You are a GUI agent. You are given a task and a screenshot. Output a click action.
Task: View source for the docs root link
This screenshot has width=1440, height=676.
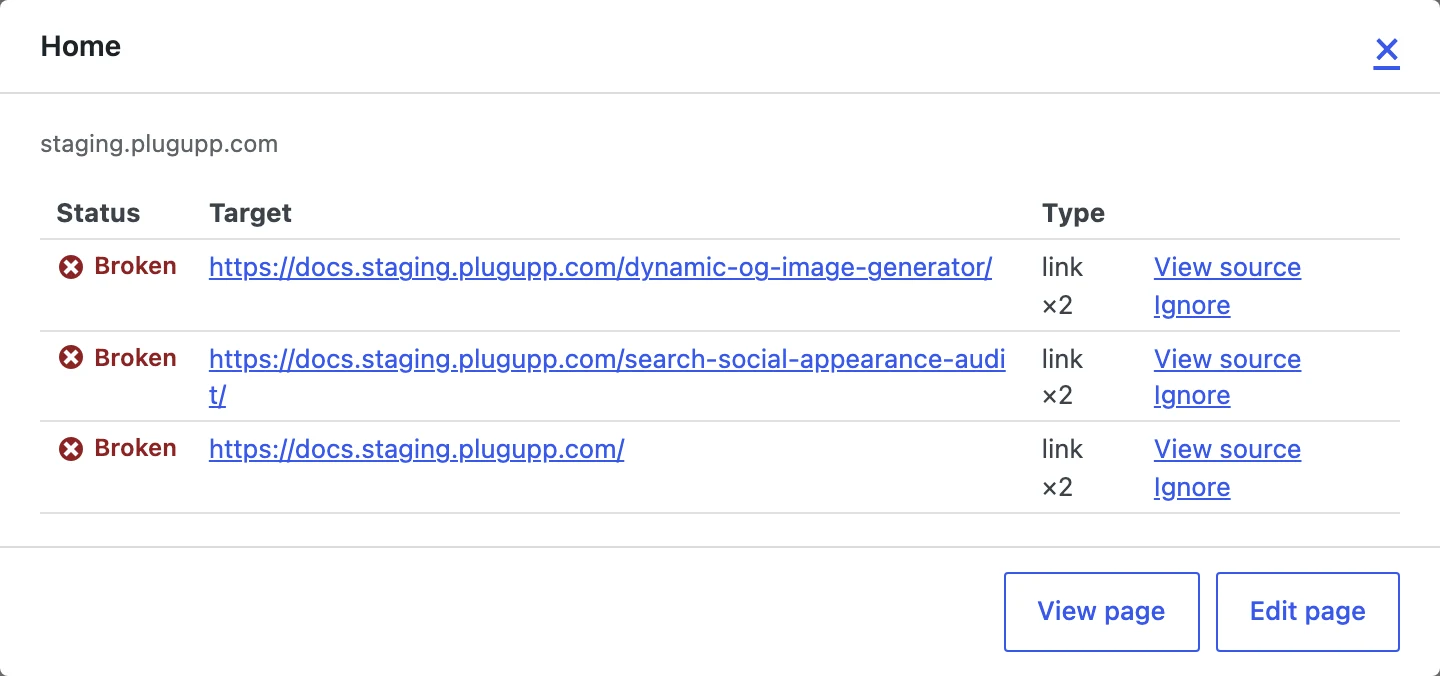tap(1227, 449)
